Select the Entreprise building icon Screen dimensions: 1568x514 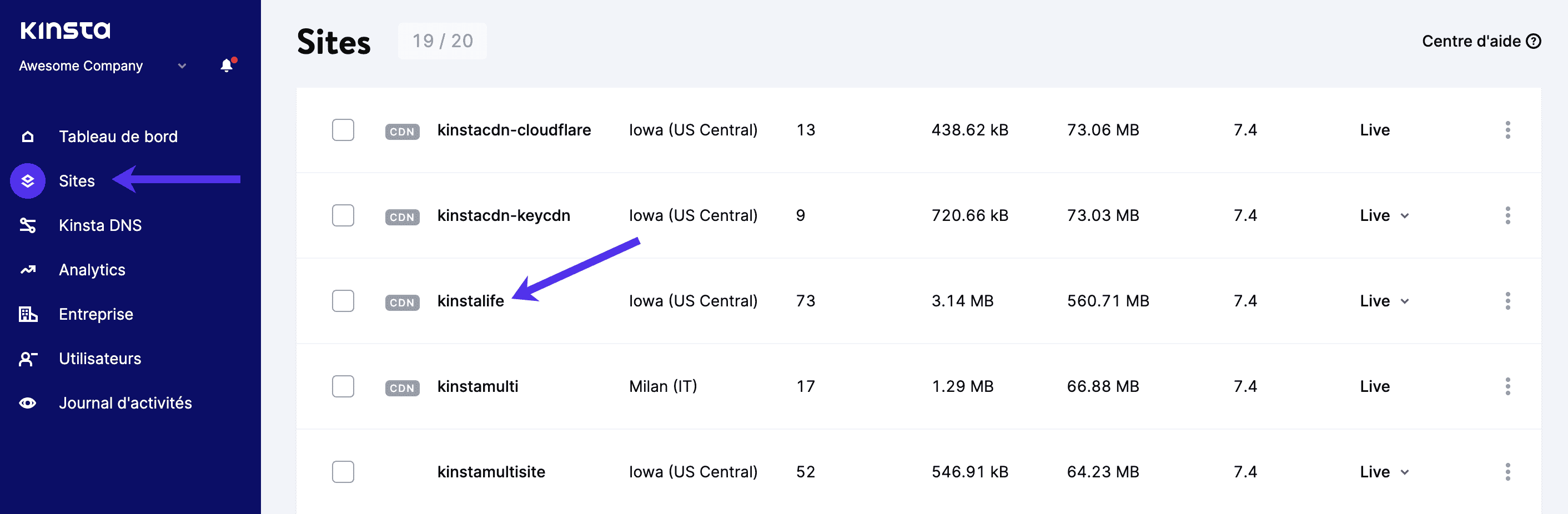click(28, 314)
